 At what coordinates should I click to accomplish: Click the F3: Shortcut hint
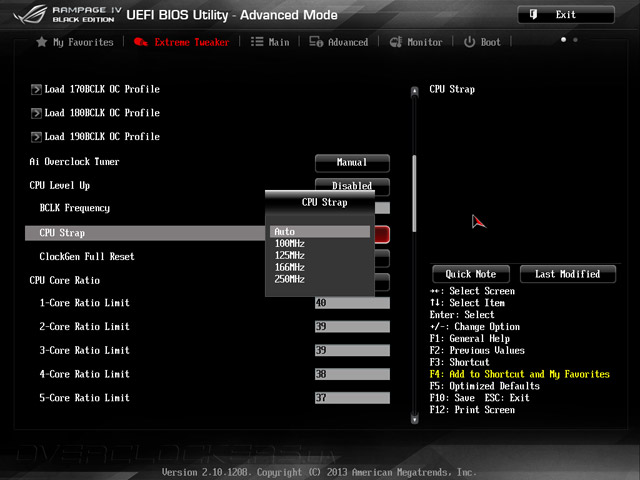point(459,362)
